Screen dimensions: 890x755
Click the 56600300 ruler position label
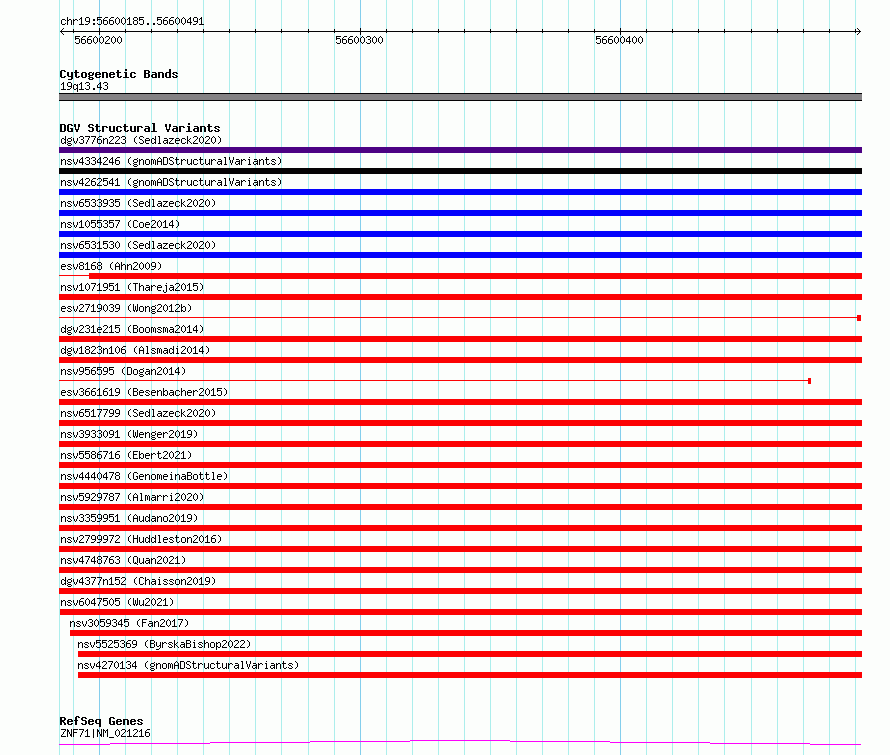(359, 40)
